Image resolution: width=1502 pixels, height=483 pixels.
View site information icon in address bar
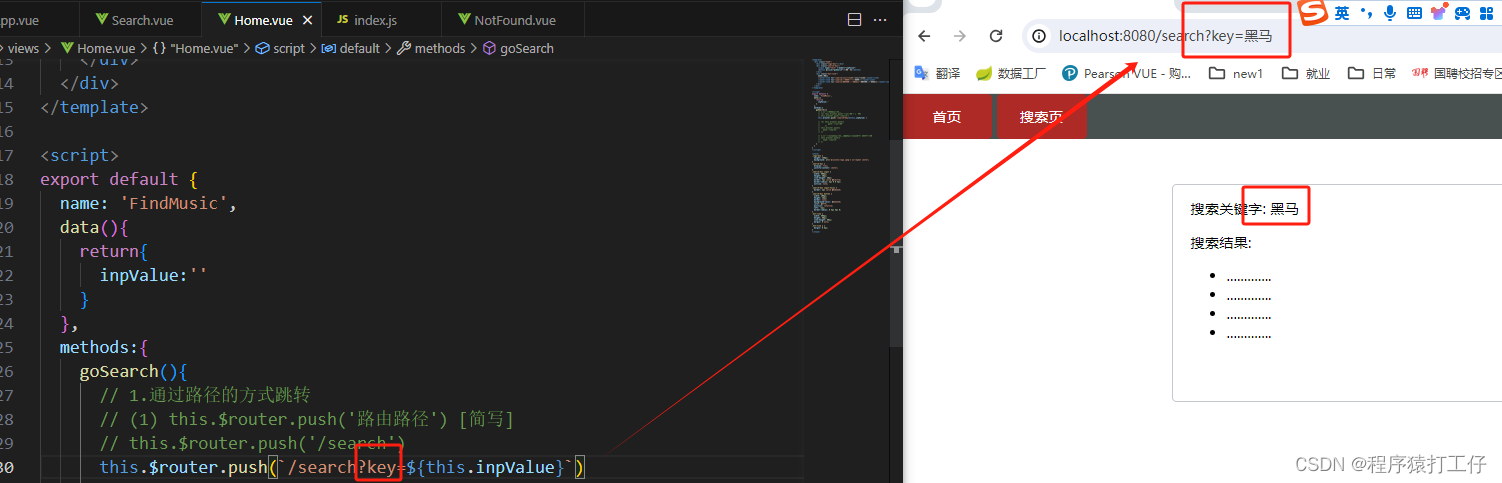1039,36
